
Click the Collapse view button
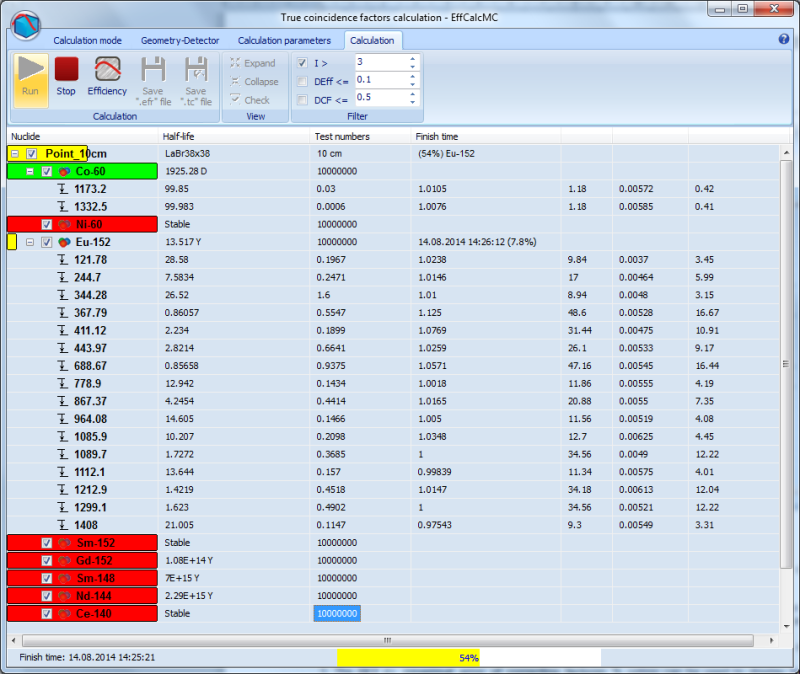253,81
